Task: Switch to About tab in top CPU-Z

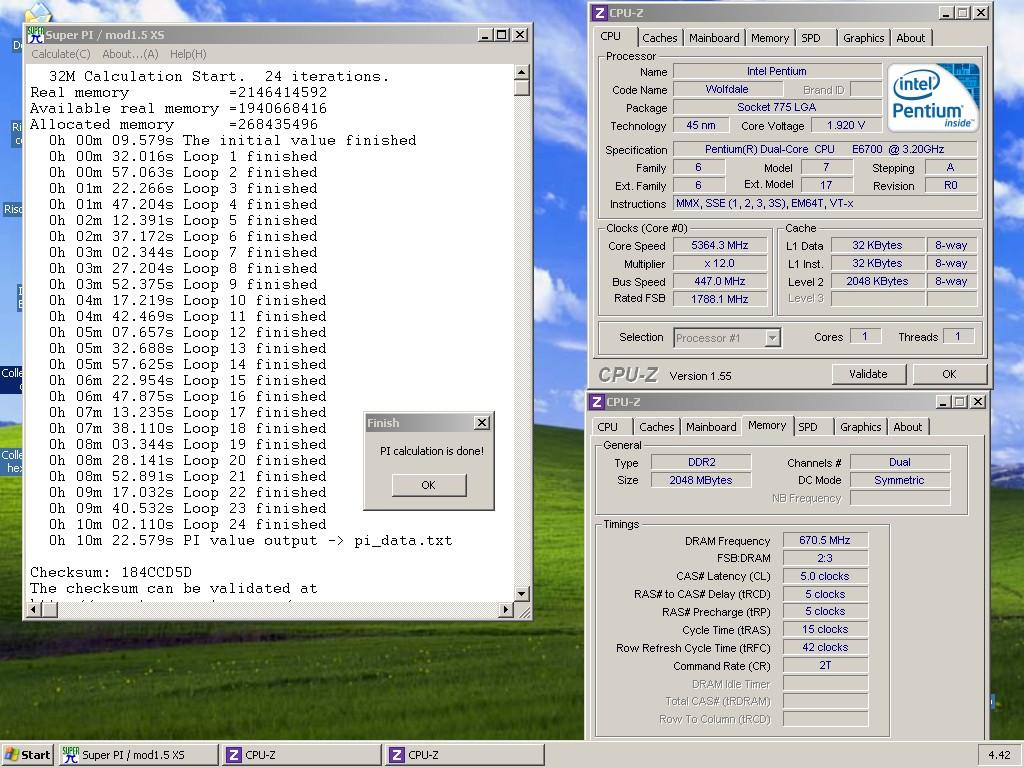Action: [910, 38]
